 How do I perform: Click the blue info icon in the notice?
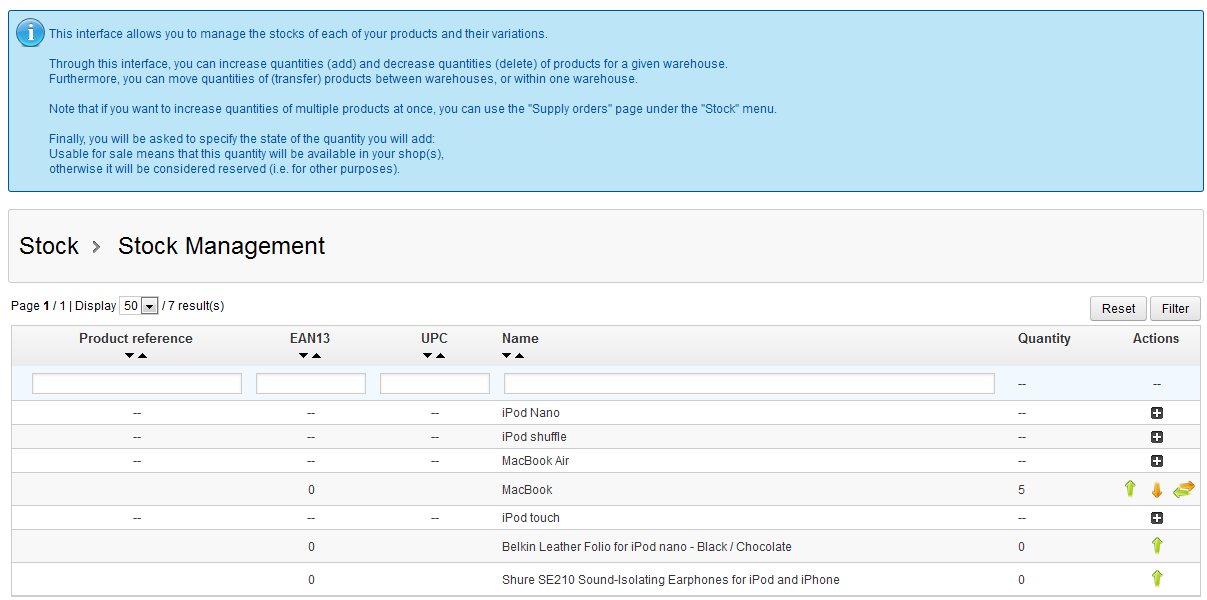tap(30, 33)
